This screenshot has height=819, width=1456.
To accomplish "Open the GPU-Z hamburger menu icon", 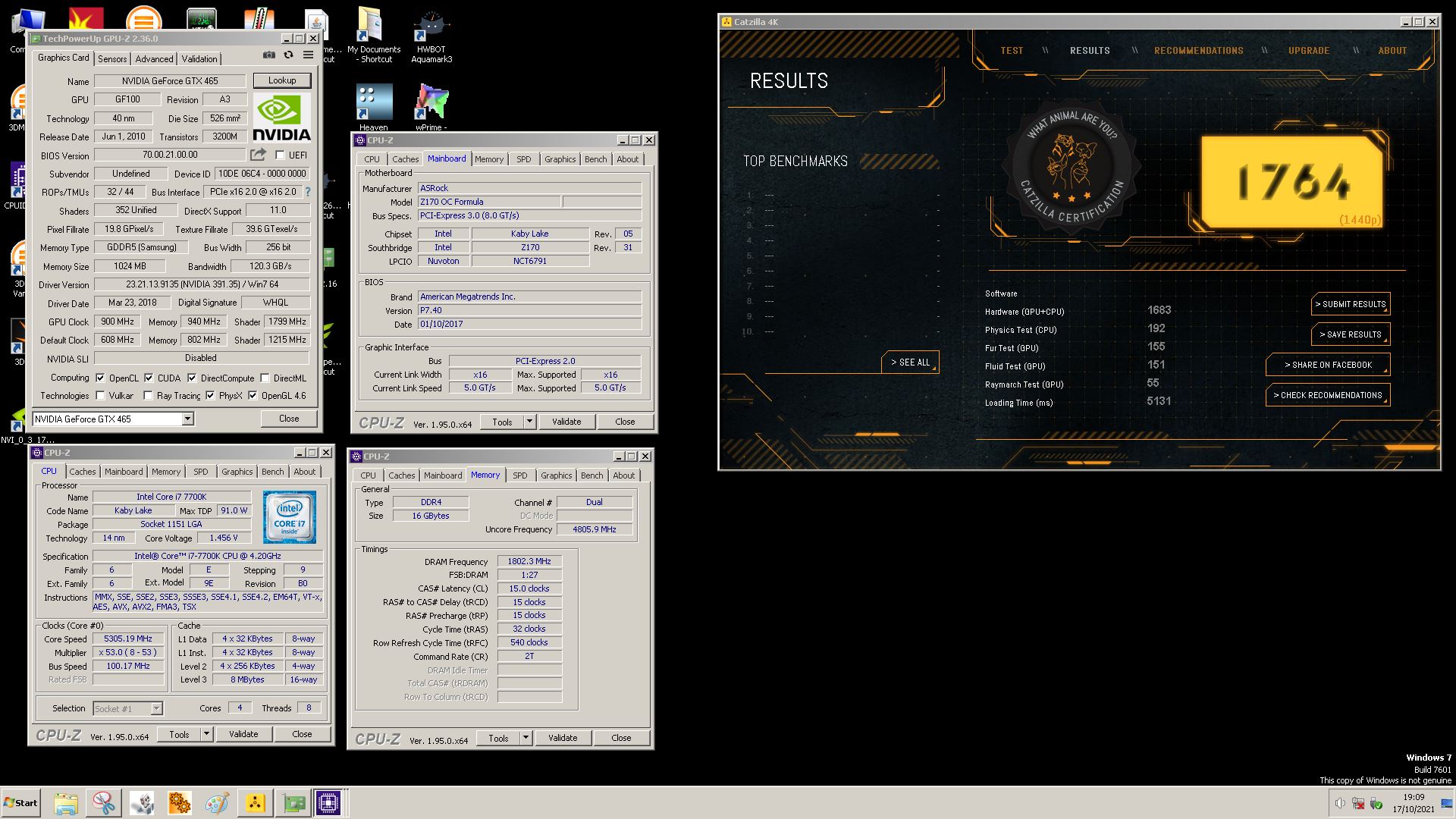I will [308, 55].
